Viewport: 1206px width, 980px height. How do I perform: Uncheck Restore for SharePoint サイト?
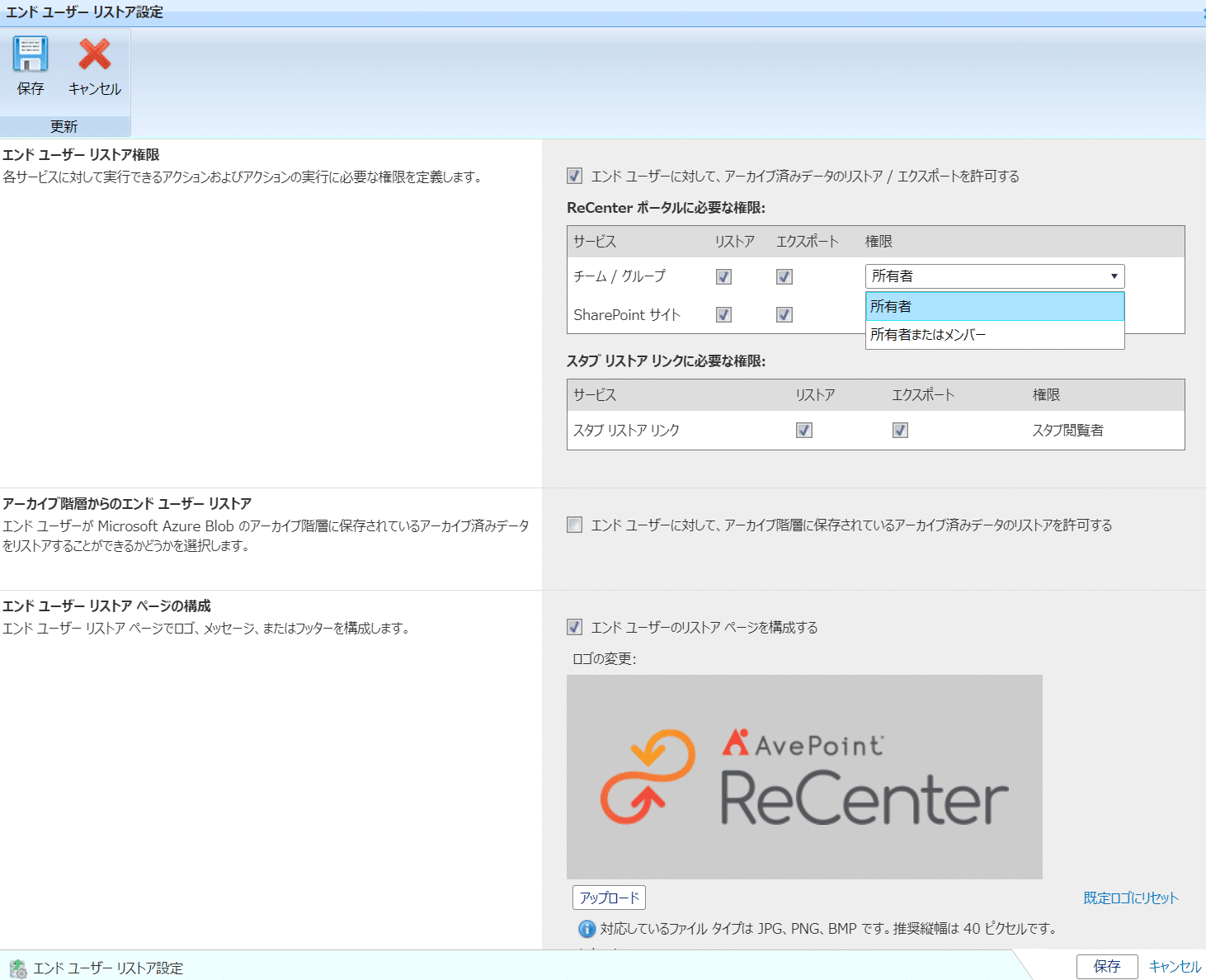pyautogui.click(x=723, y=314)
